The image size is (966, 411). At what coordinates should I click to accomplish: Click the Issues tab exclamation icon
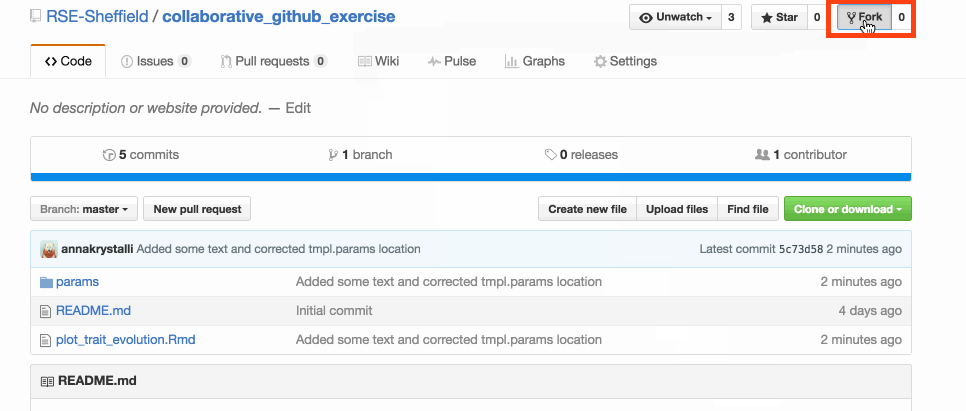pos(127,62)
